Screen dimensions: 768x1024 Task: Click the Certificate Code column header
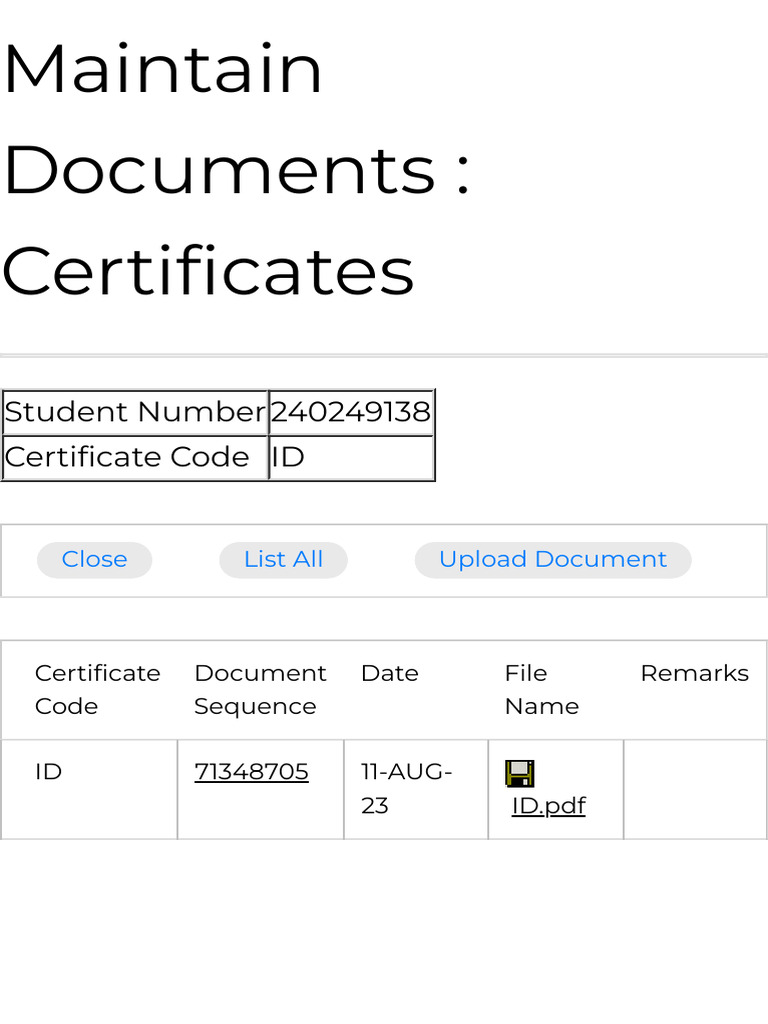(98, 690)
